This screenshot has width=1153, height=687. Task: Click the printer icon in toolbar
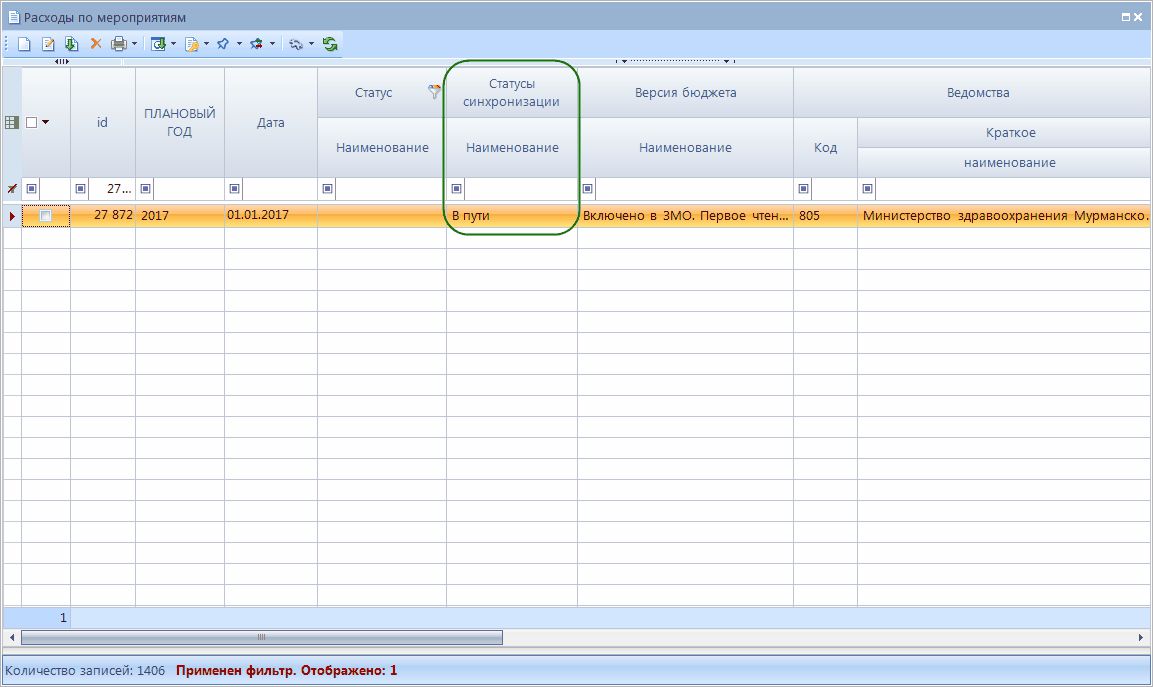119,44
